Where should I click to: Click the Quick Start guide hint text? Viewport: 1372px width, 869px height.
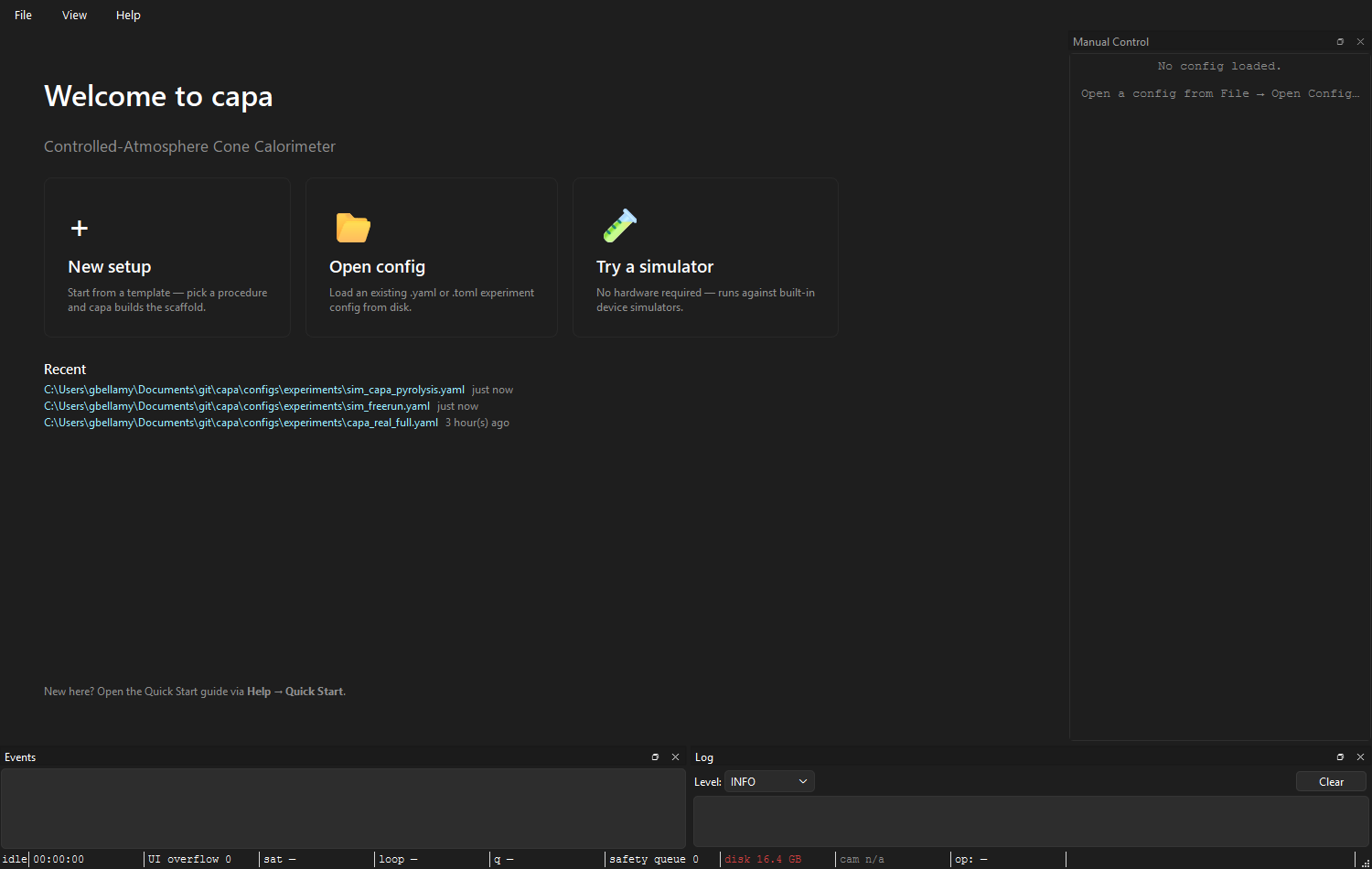click(195, 692)
